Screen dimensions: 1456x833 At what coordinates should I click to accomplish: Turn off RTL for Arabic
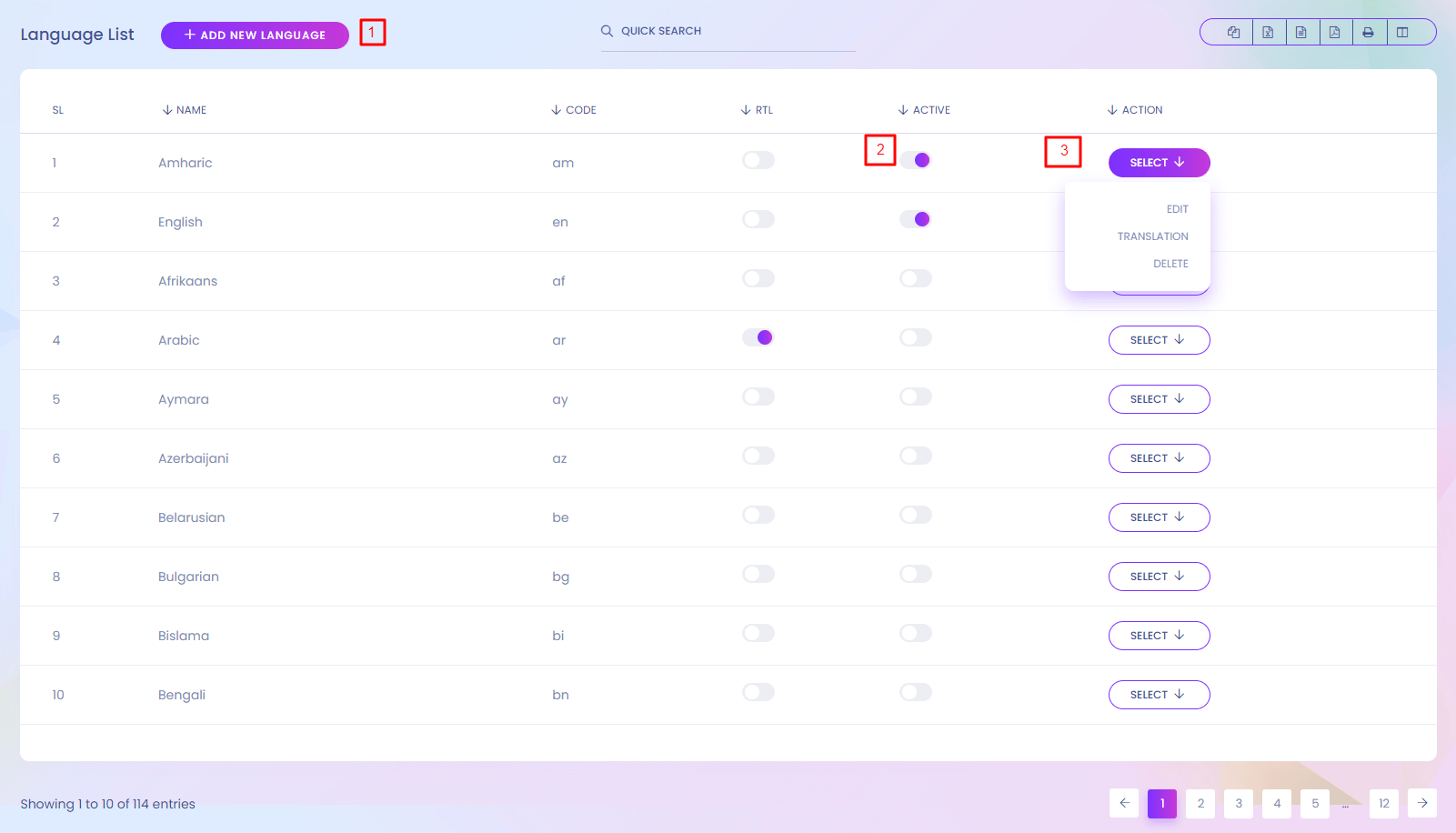coord(758,337)
